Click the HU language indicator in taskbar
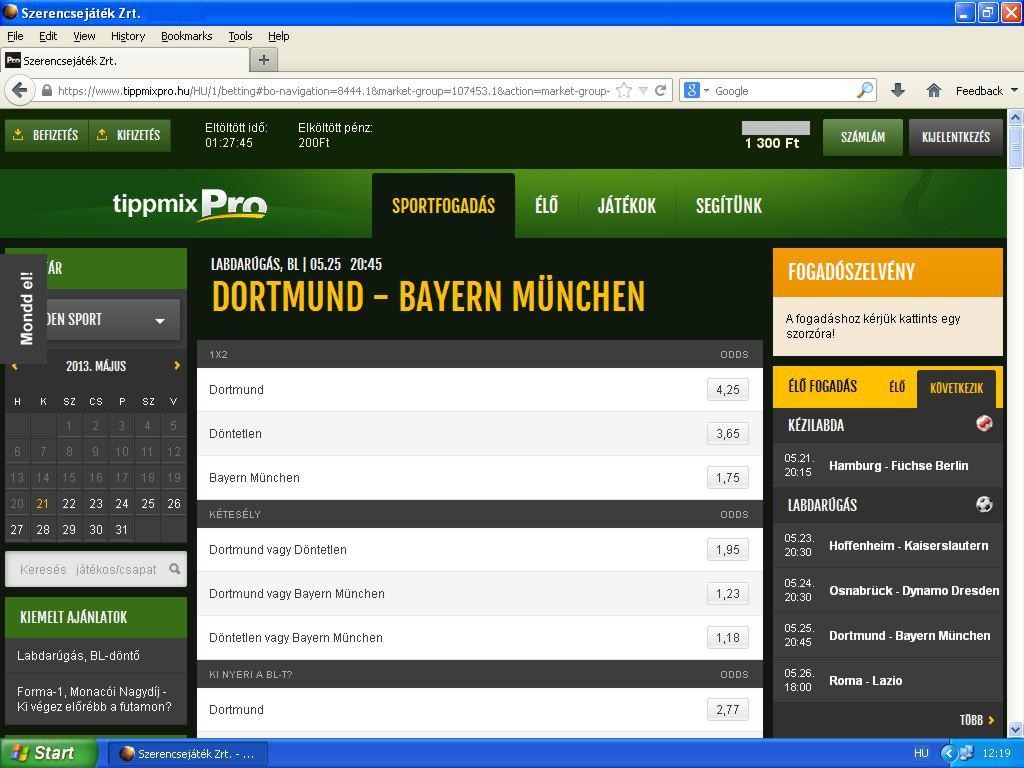This screenshot has height=768, width=1024. (x=921, y=753)
